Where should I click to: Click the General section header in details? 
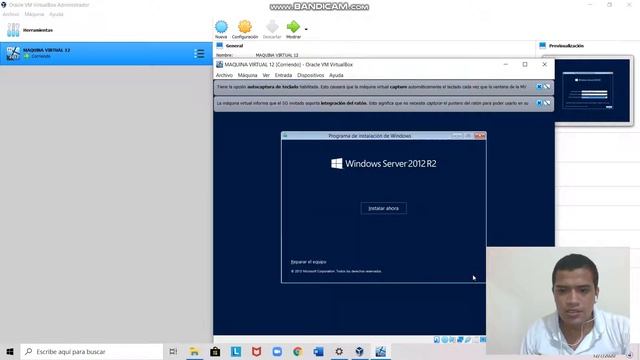pos(234,46)
